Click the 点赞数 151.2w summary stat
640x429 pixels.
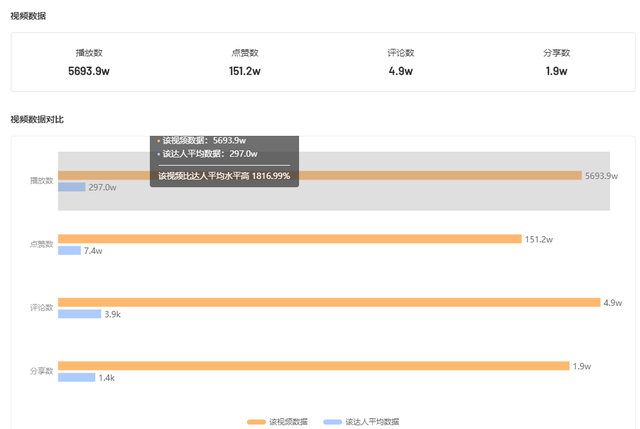244,62
